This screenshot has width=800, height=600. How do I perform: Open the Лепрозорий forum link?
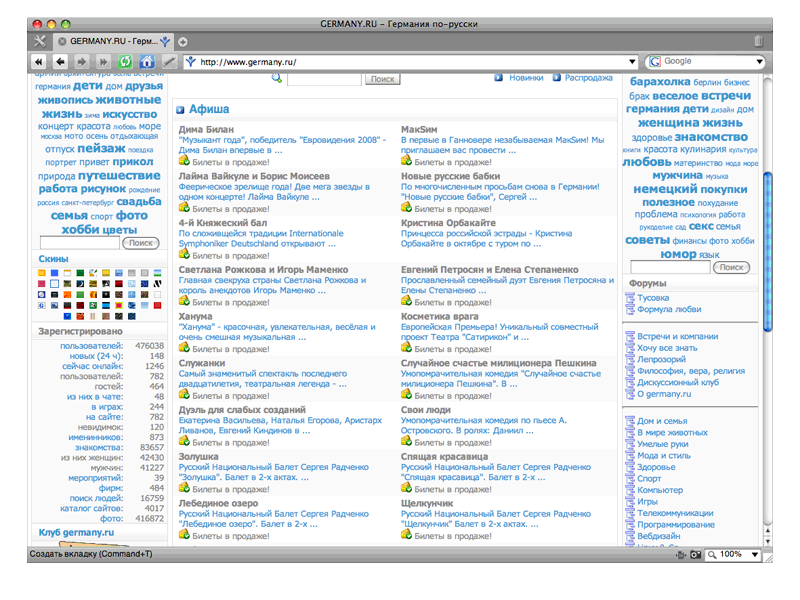coord(661,359)
